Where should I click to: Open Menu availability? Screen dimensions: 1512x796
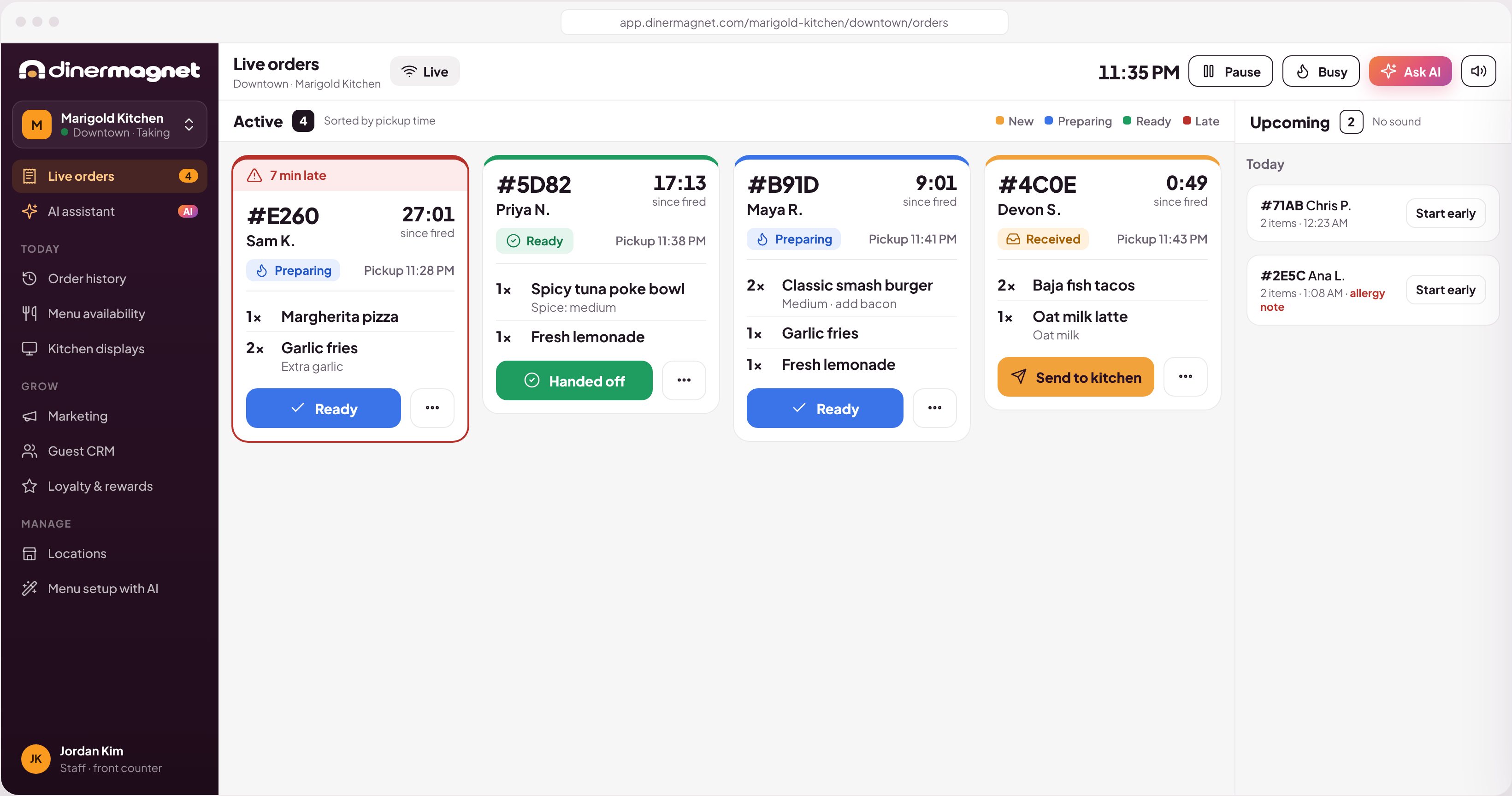109,314
